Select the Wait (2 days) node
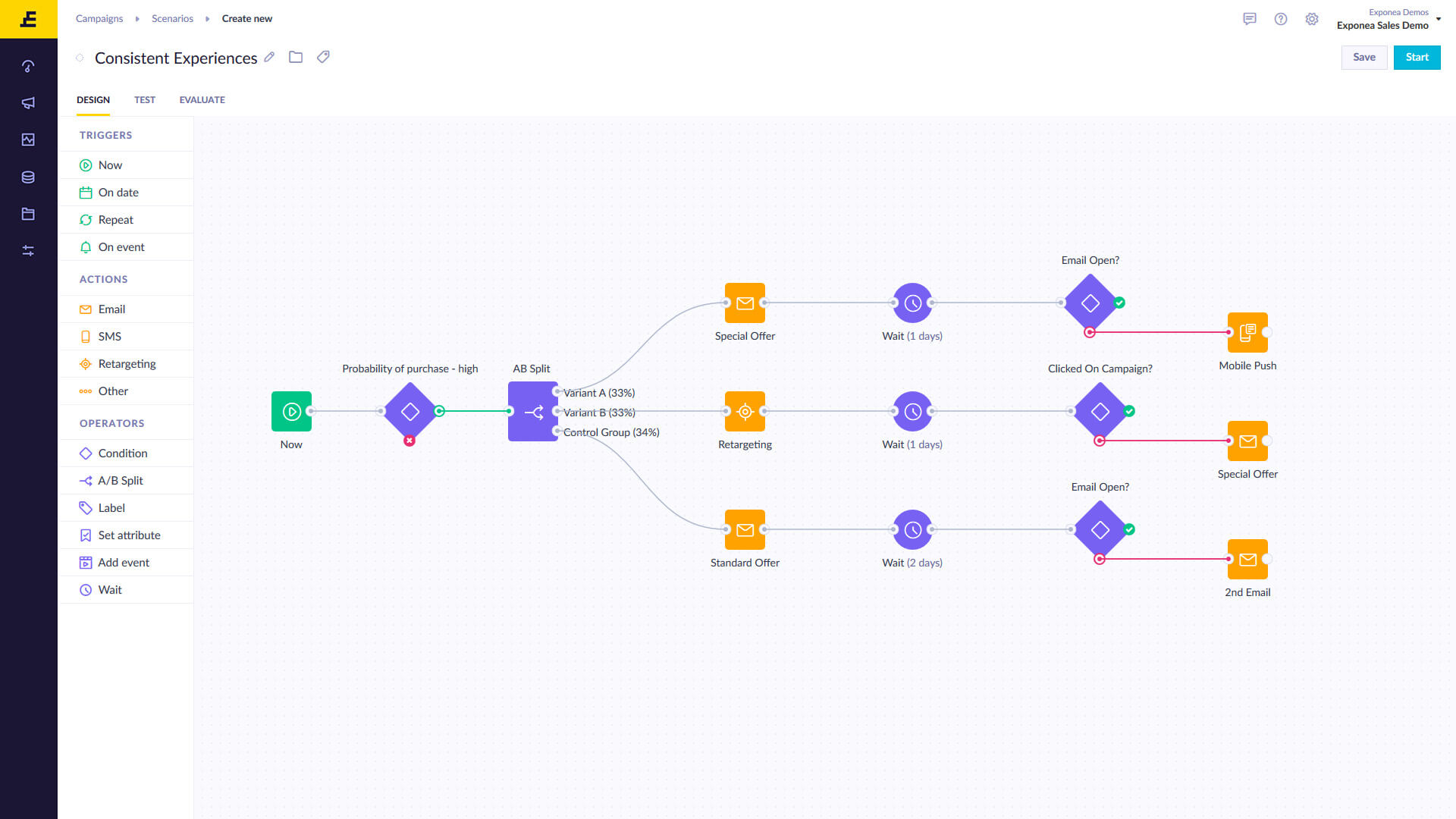 912,529
